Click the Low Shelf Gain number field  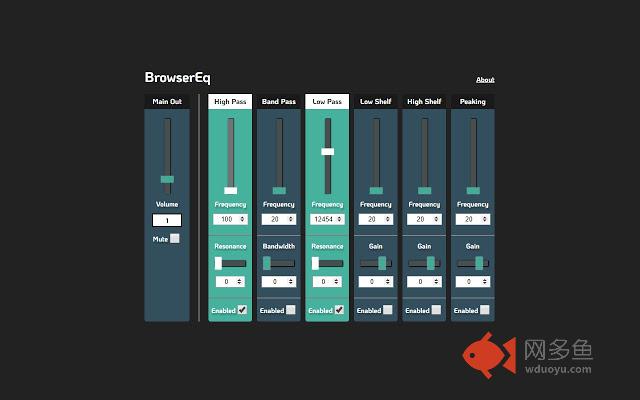click(x=376, y=282)
